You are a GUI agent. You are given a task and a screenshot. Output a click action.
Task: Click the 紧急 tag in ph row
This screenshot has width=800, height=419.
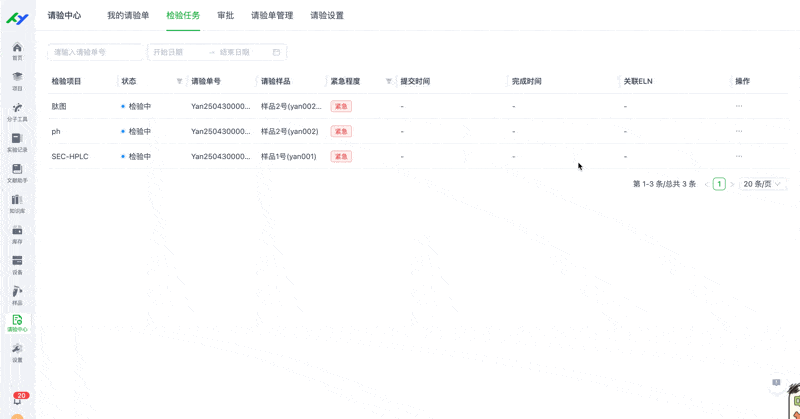341,131
